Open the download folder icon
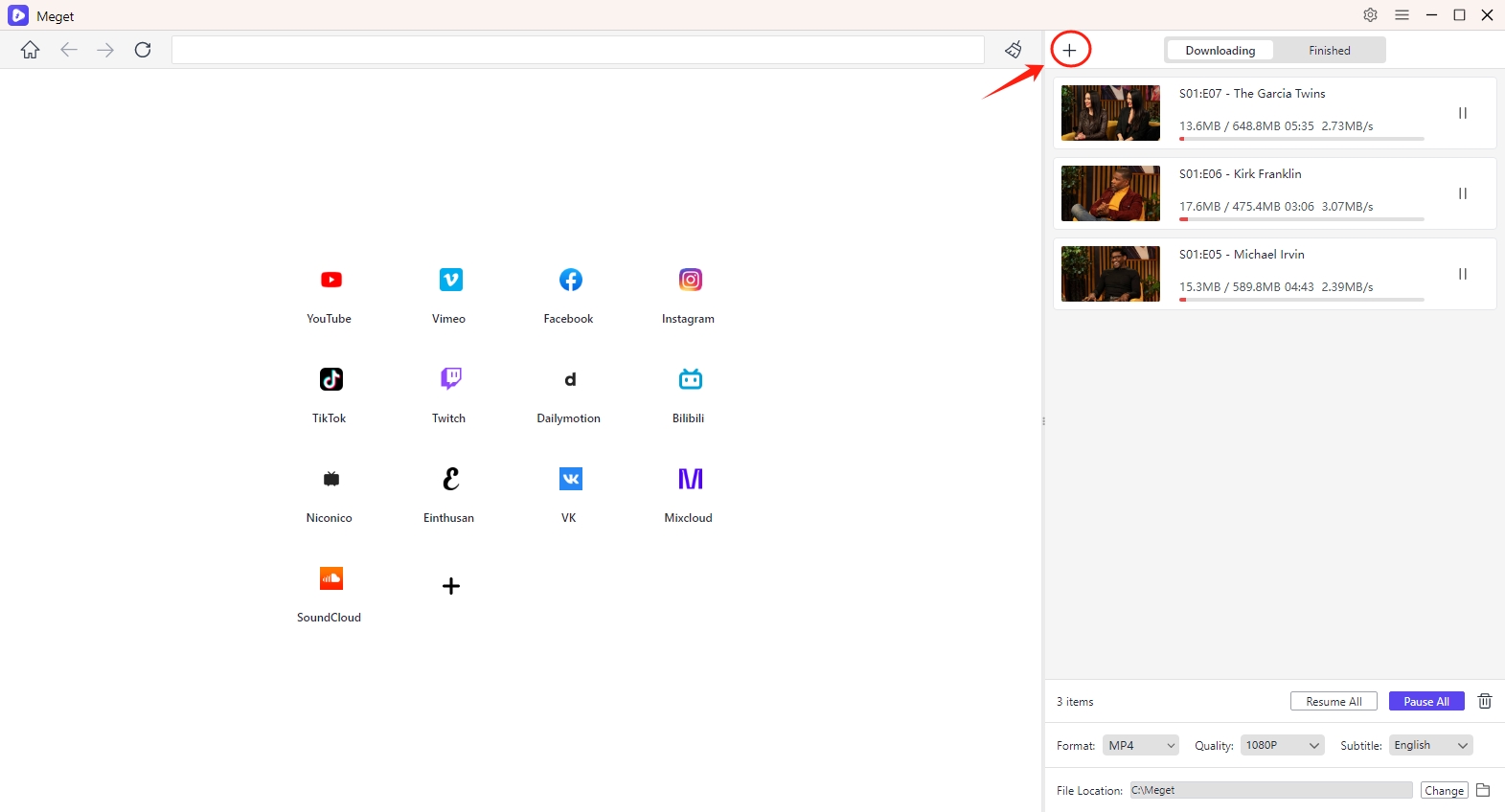The width and height of the screenshot is (1505, 812). click(1483, 790)
